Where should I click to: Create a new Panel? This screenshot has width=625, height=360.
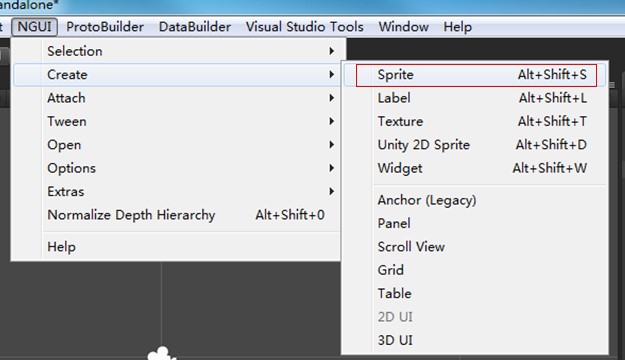(x=475, y=223)
